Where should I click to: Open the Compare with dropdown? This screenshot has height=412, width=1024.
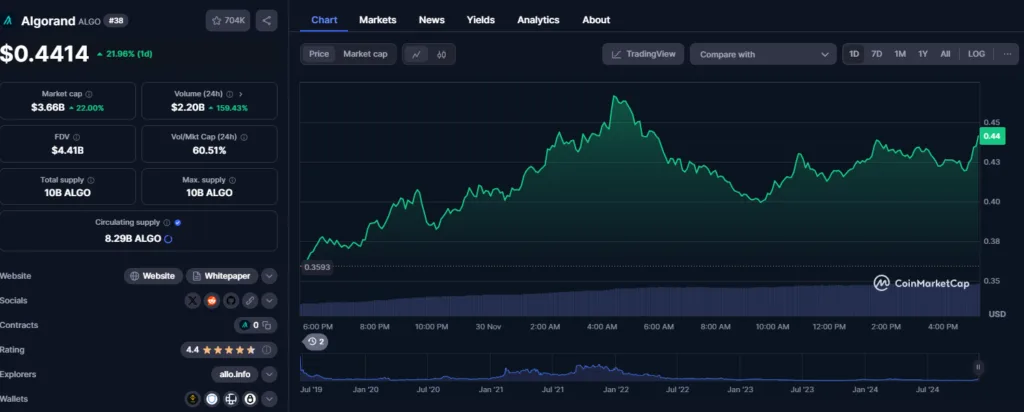click(763, 54)
